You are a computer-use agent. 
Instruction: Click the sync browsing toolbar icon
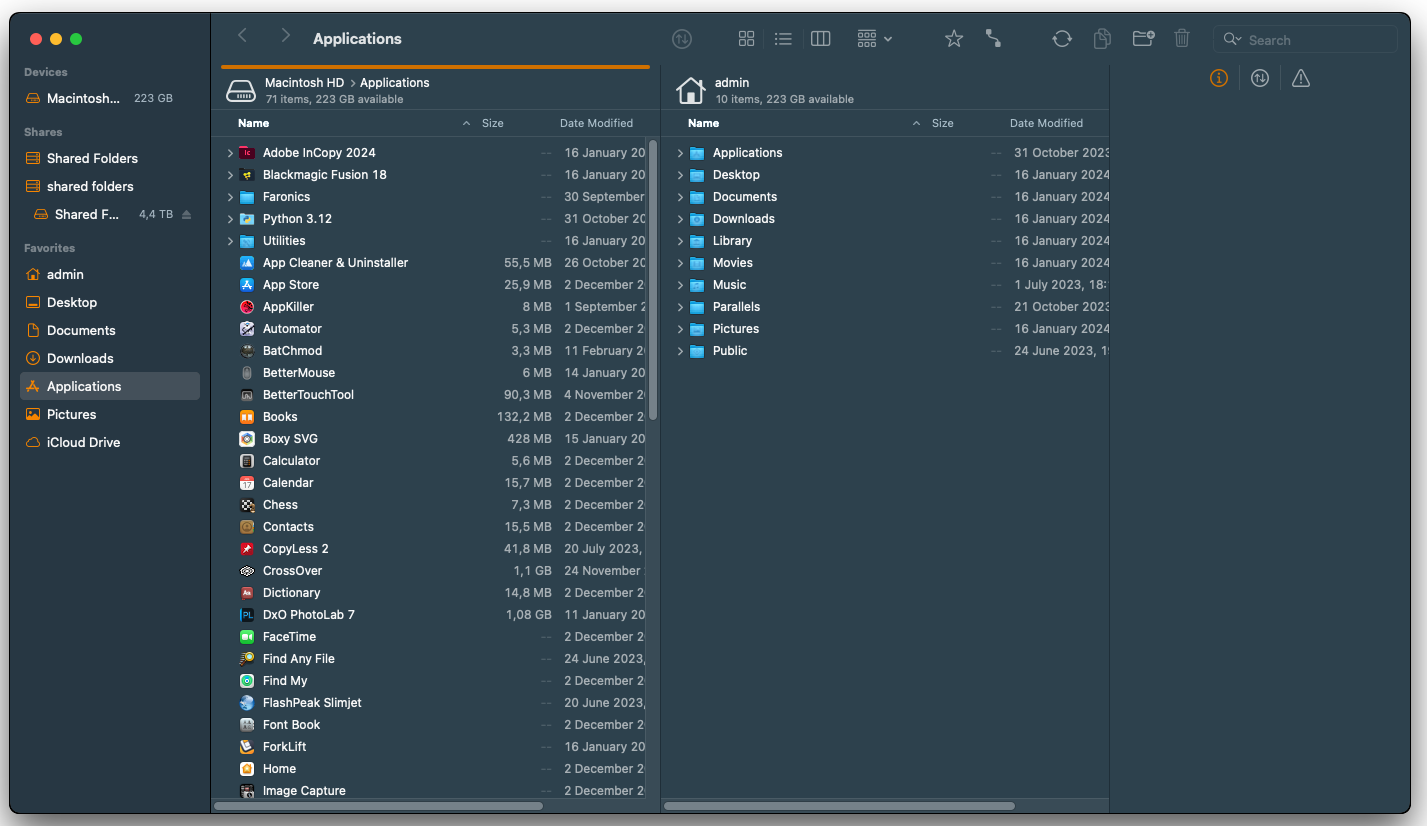(682, 39)
